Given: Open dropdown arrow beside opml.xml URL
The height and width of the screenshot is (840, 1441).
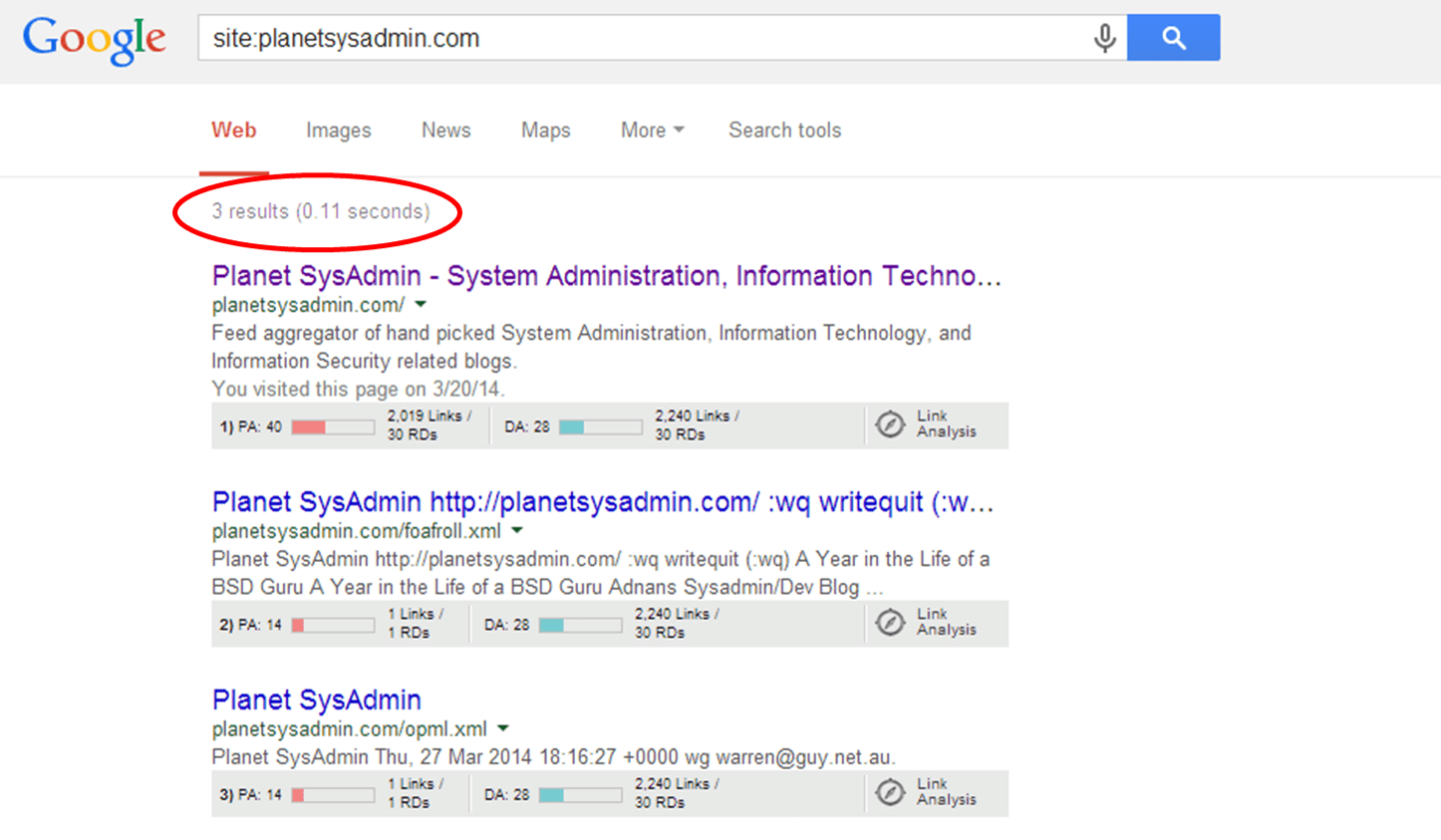Looking at the screenshot, I should pos(503,729).
